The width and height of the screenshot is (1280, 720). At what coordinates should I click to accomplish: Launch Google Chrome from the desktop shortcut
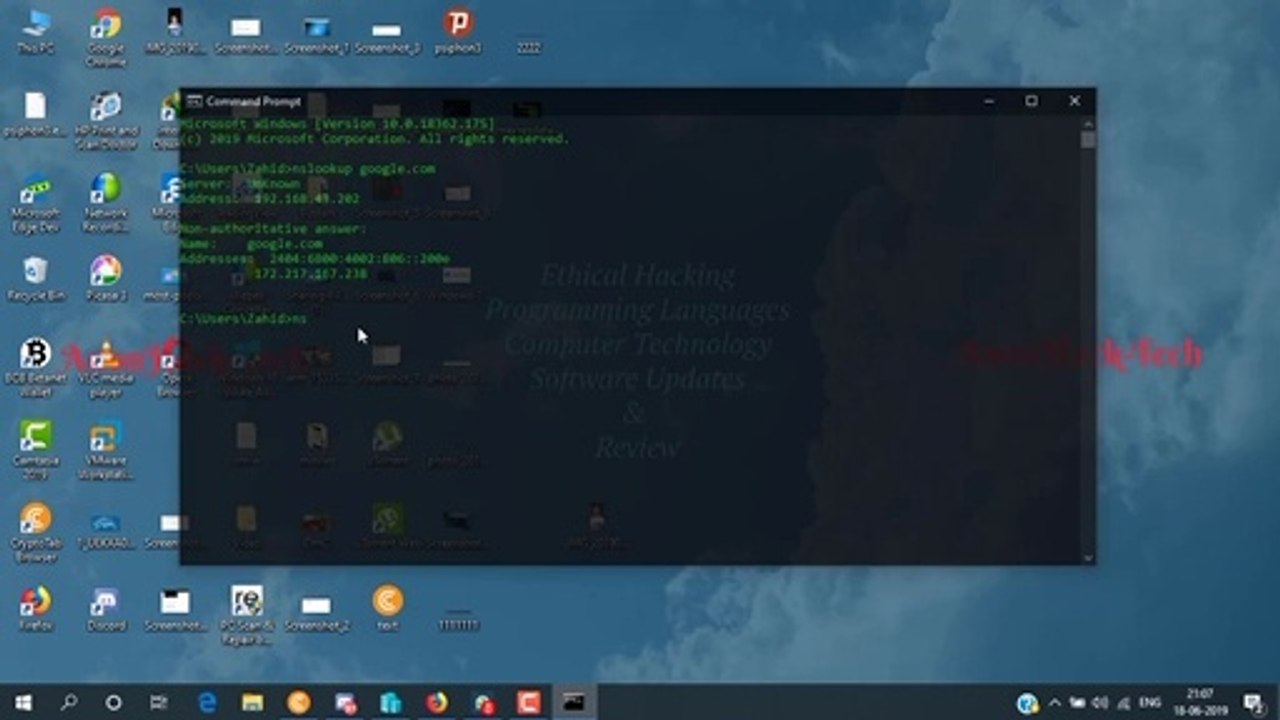(105, 37)
